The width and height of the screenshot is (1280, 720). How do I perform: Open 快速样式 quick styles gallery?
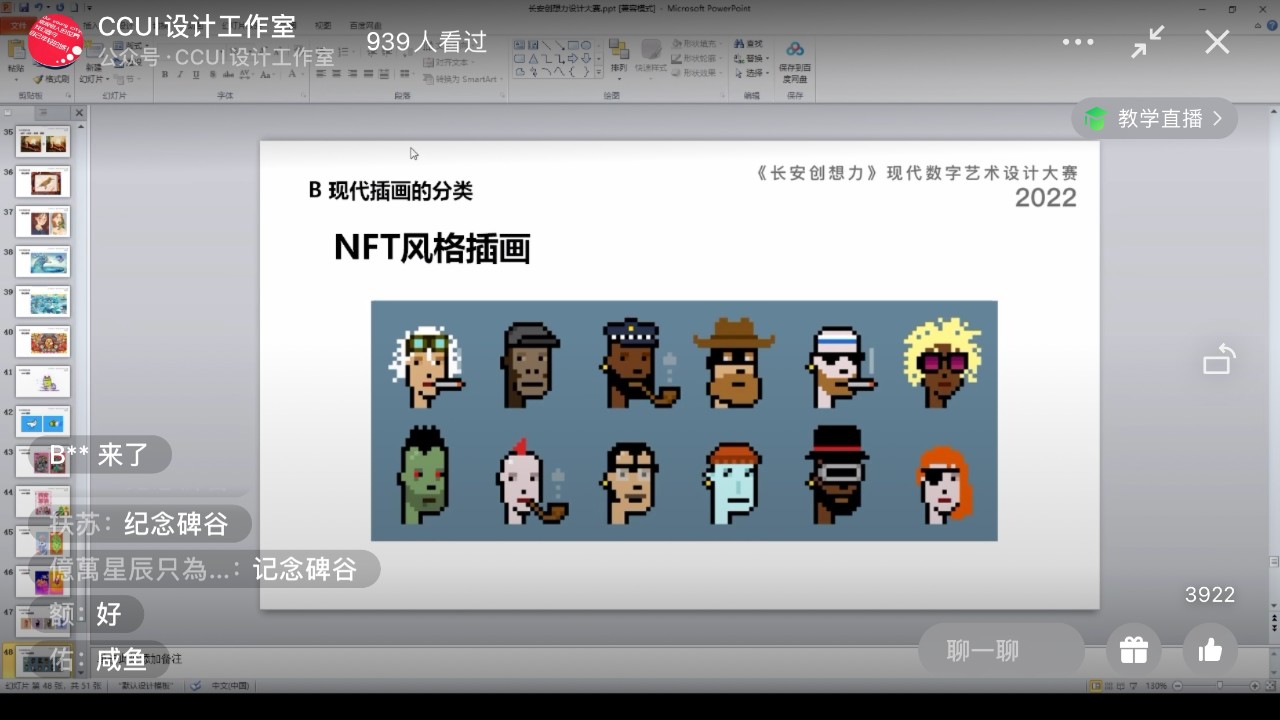coord(651,58)
